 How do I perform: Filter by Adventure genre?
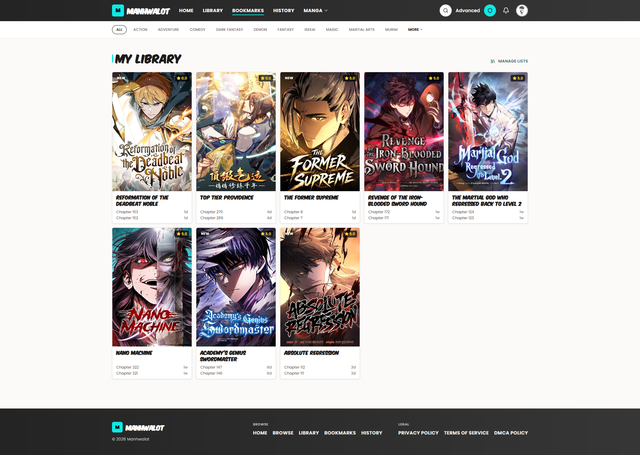point(169,29)
